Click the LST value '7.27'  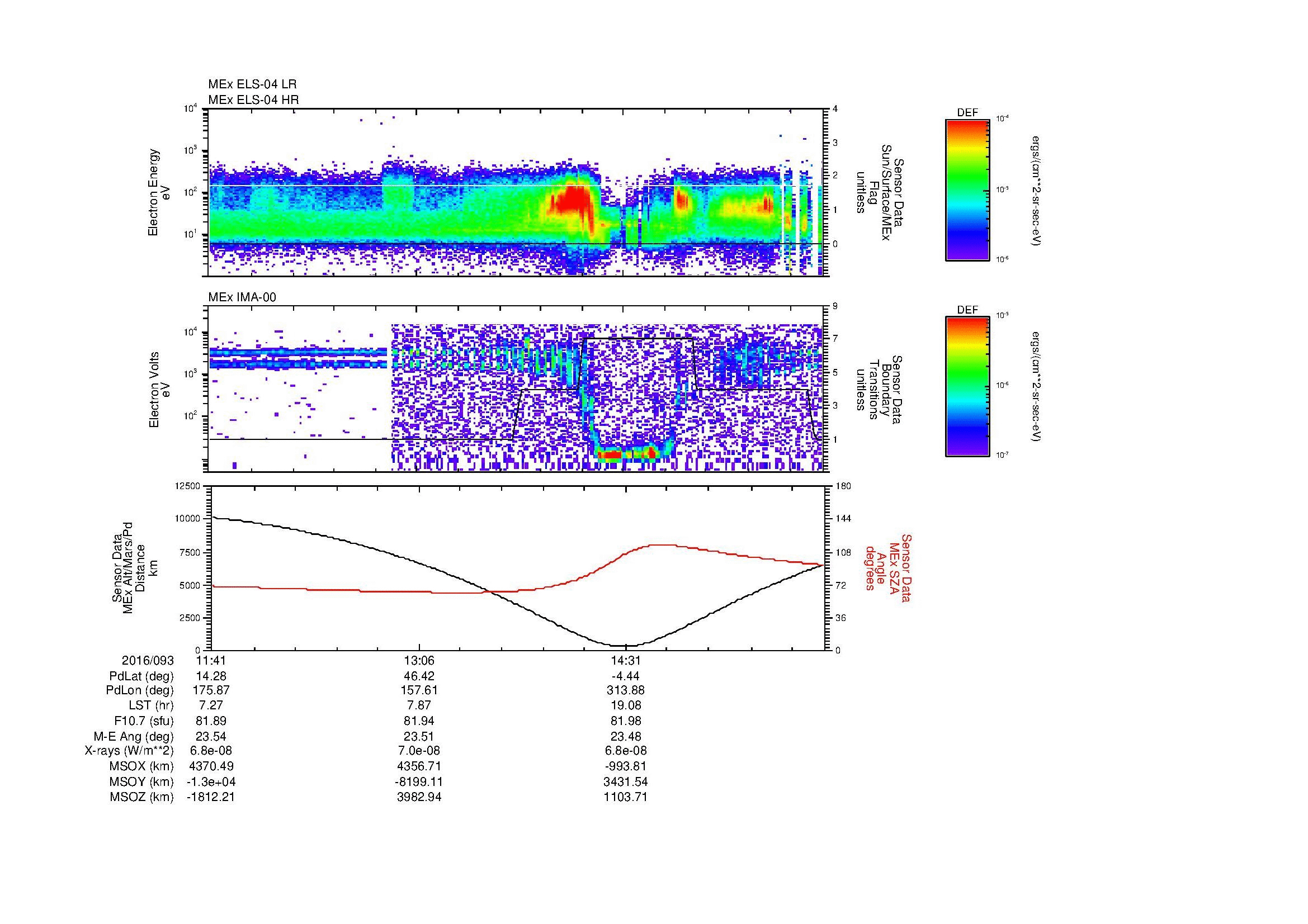click(211, 705)
